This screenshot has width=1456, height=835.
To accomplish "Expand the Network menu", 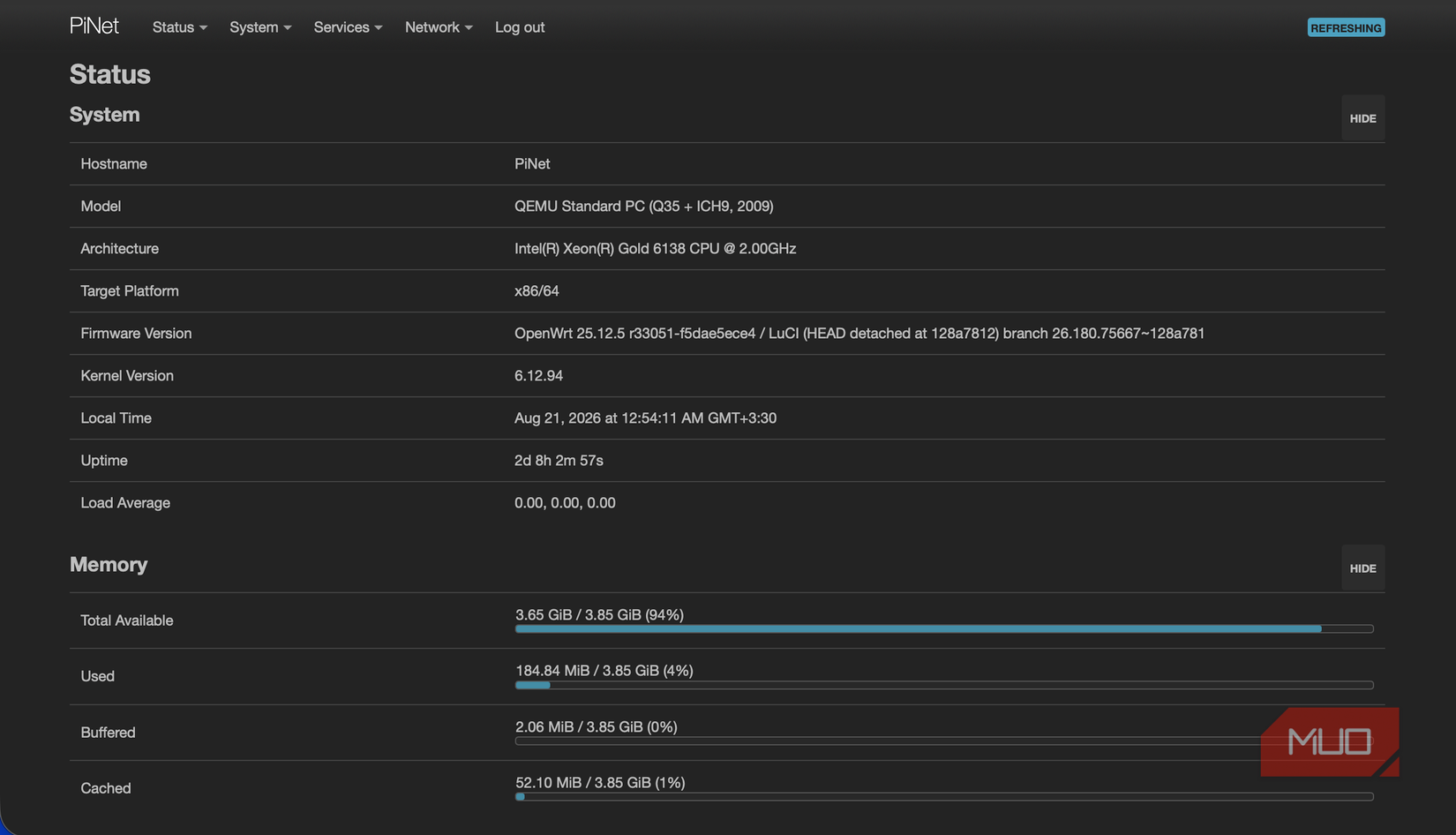I will coord(439,27).
